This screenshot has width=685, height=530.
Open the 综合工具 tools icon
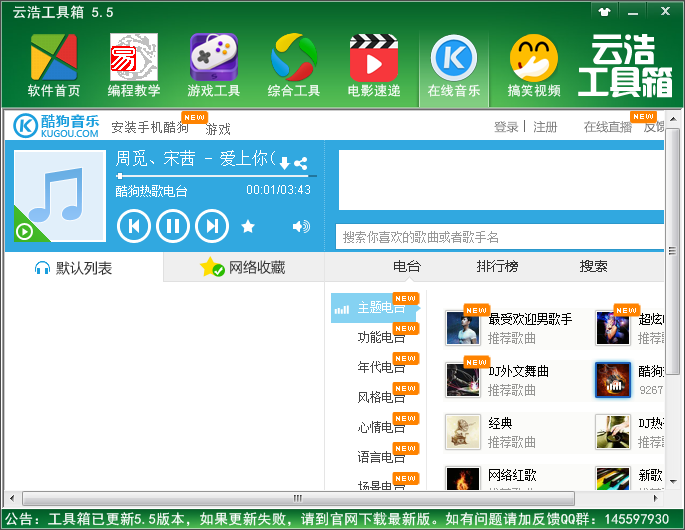(x=294, y=66)
